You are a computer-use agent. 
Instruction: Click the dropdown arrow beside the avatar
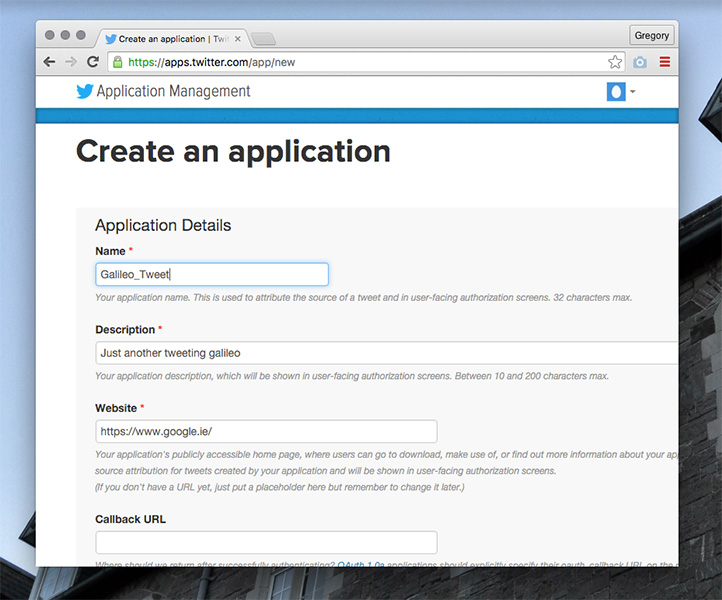[633, 92]
